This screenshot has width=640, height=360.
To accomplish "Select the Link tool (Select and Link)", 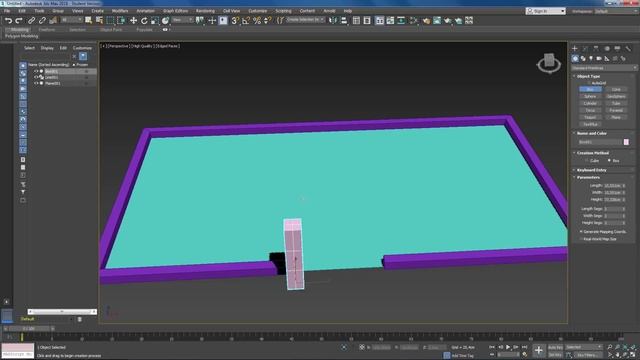I will point(31,20).
